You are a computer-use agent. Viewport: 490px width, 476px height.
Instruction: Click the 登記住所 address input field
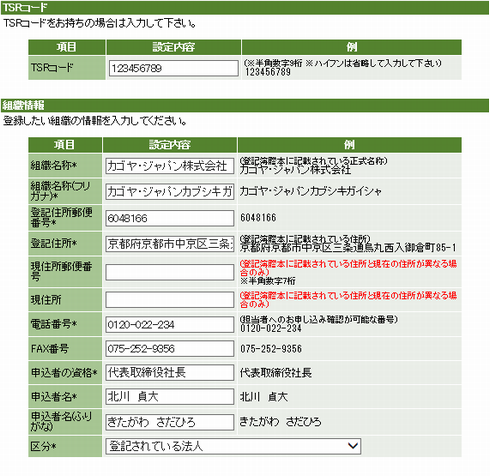click(x=170, y=244)
